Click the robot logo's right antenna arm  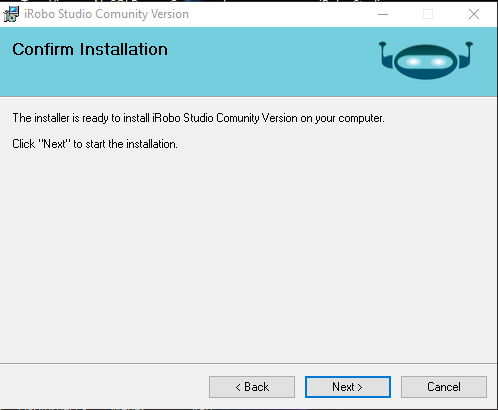click(466, 55)
